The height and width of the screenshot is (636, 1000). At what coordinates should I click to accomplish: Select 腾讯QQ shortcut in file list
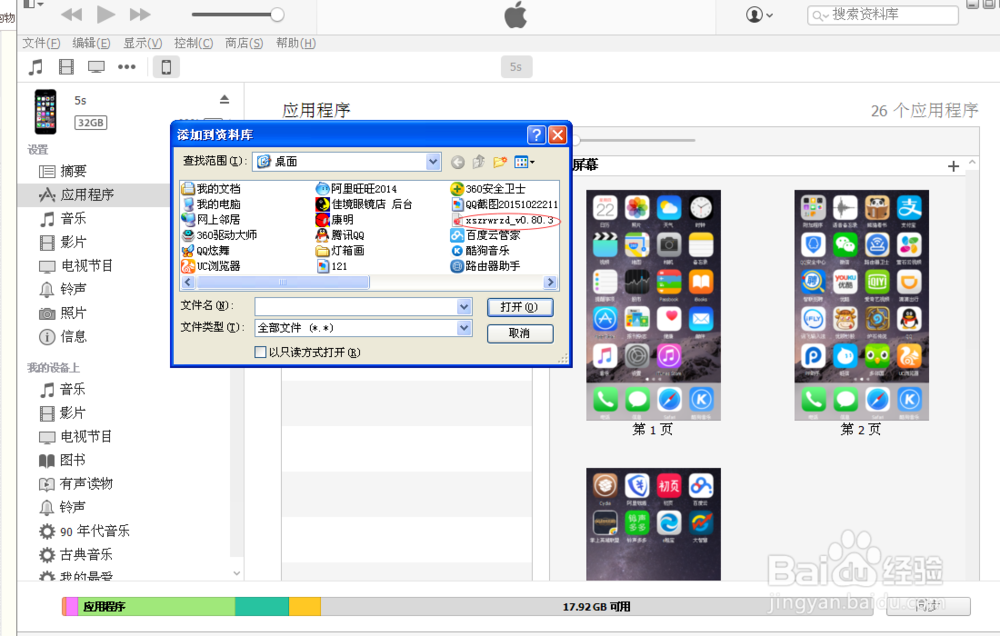pyautogui.click(x=341, y=235)
